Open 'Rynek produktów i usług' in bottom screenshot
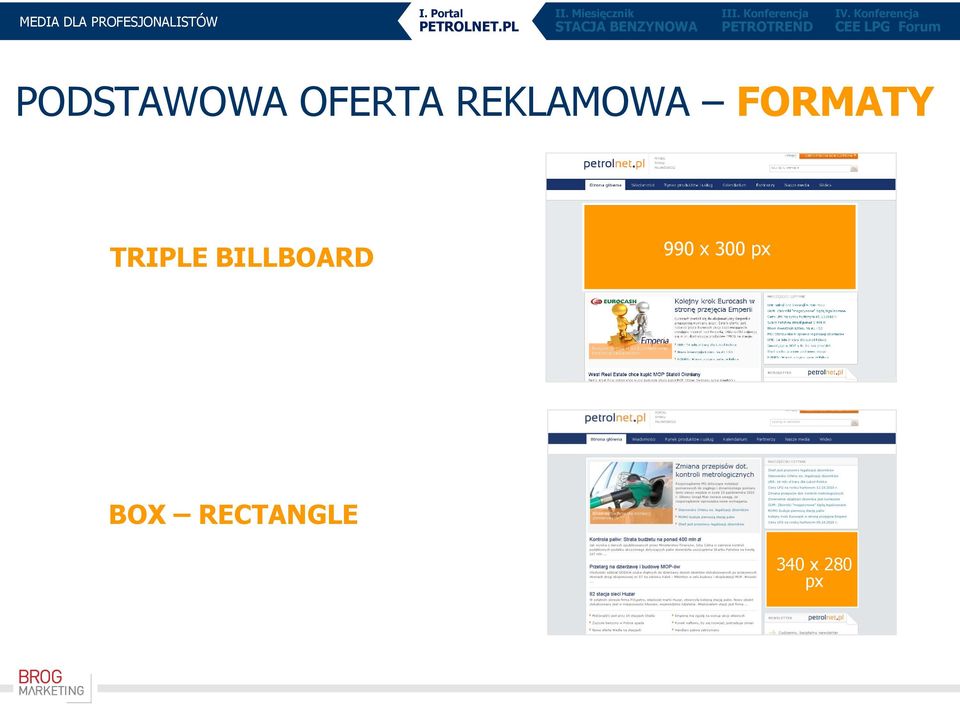This screenshot has width=960, height=704. (689, 439)
